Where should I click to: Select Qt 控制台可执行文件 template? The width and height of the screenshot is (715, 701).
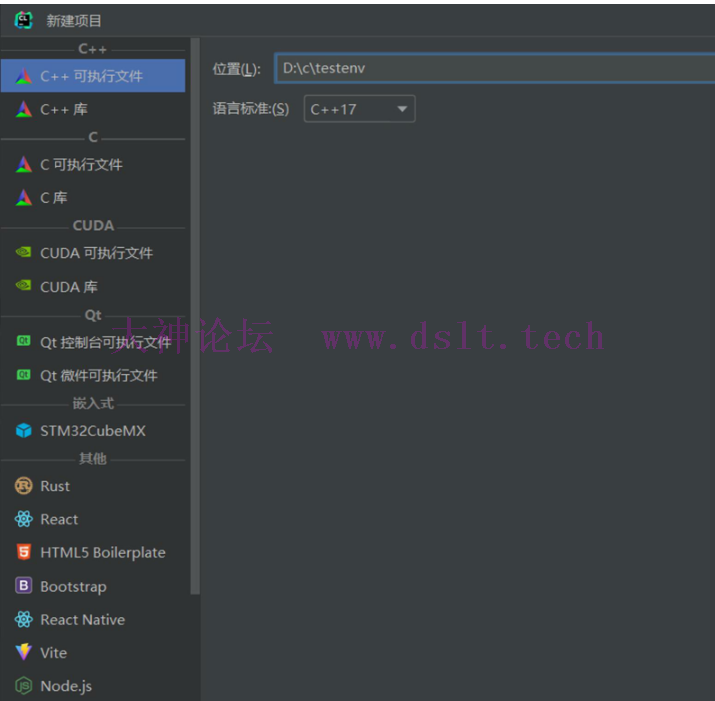coord(93,342)
